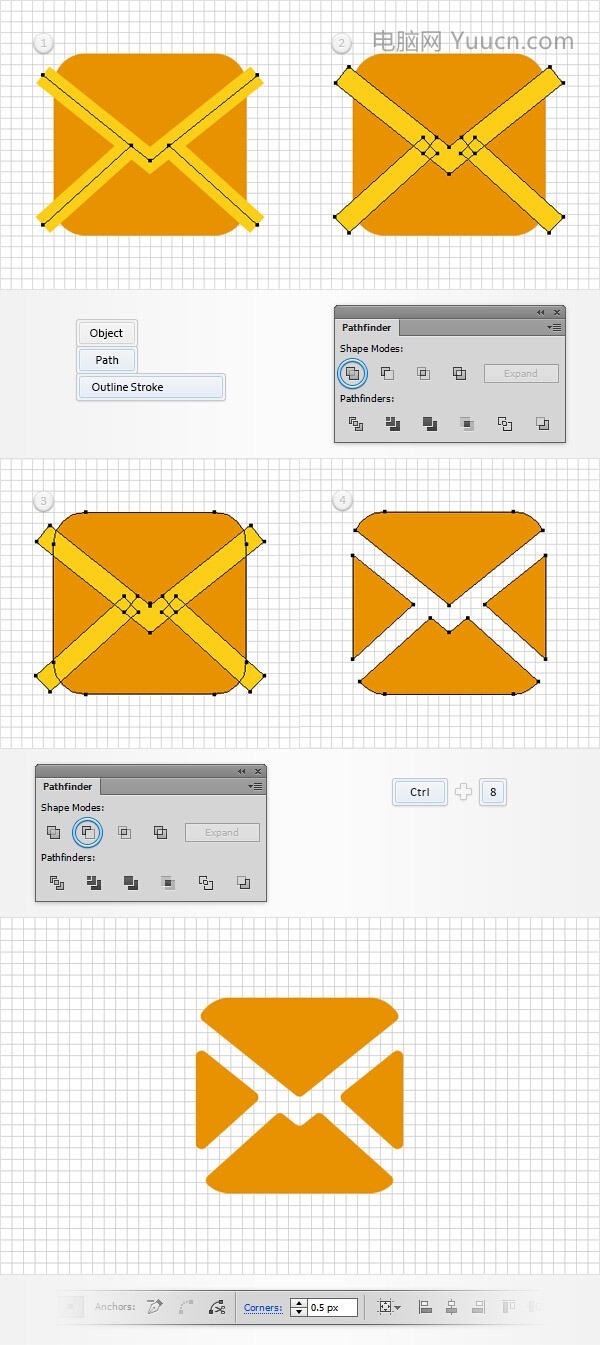
Task: Click Unite in the upper Pathfinder panel
Action: pyautogui.click(x=352, y=373)
